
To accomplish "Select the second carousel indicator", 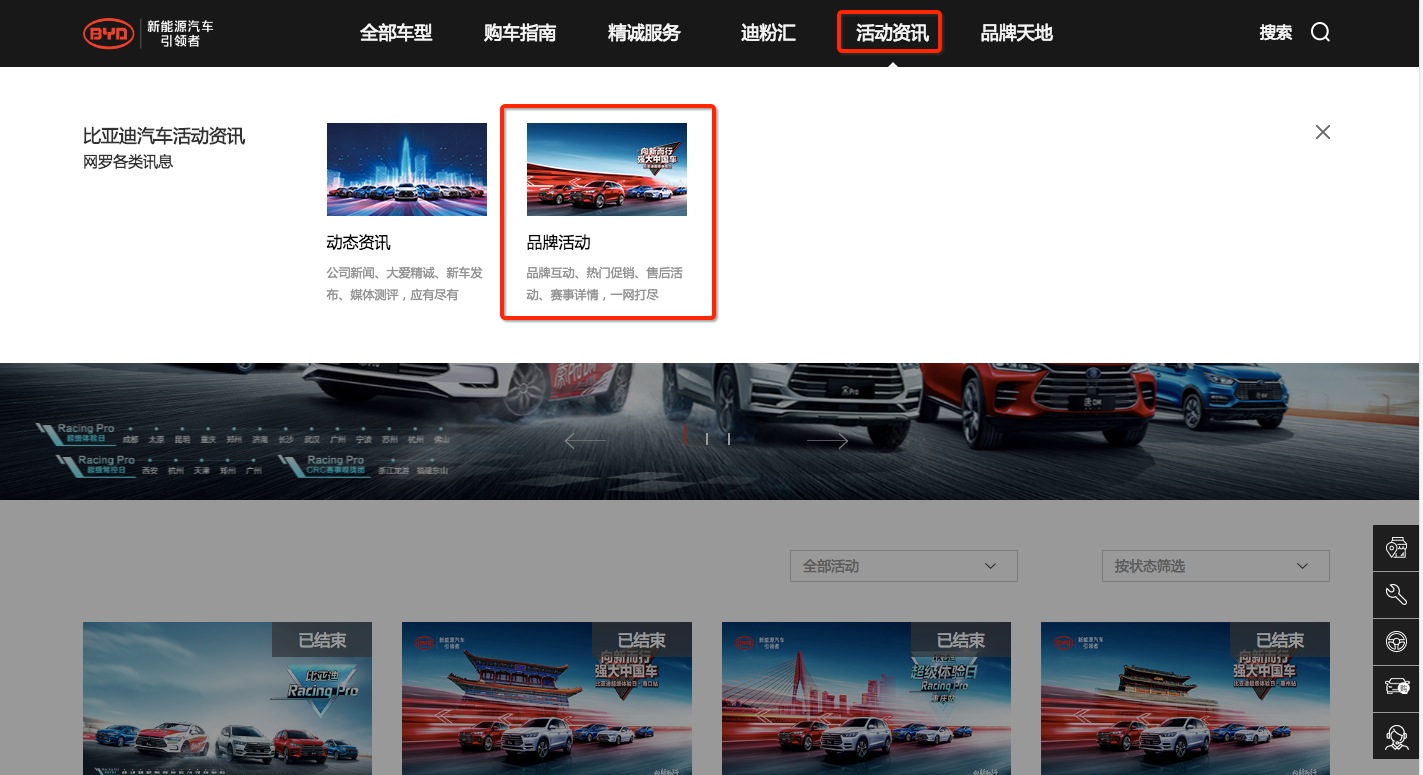I will (x=707, y=439).
